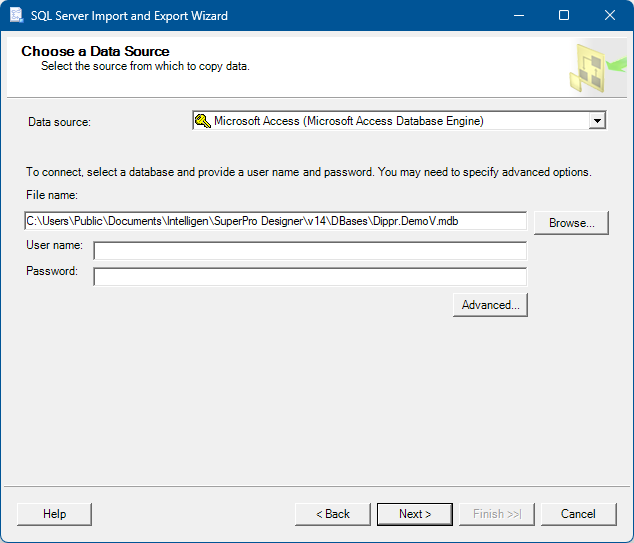
Task: Click the wizard icon in the title bar
Action: tap(17, 15)
